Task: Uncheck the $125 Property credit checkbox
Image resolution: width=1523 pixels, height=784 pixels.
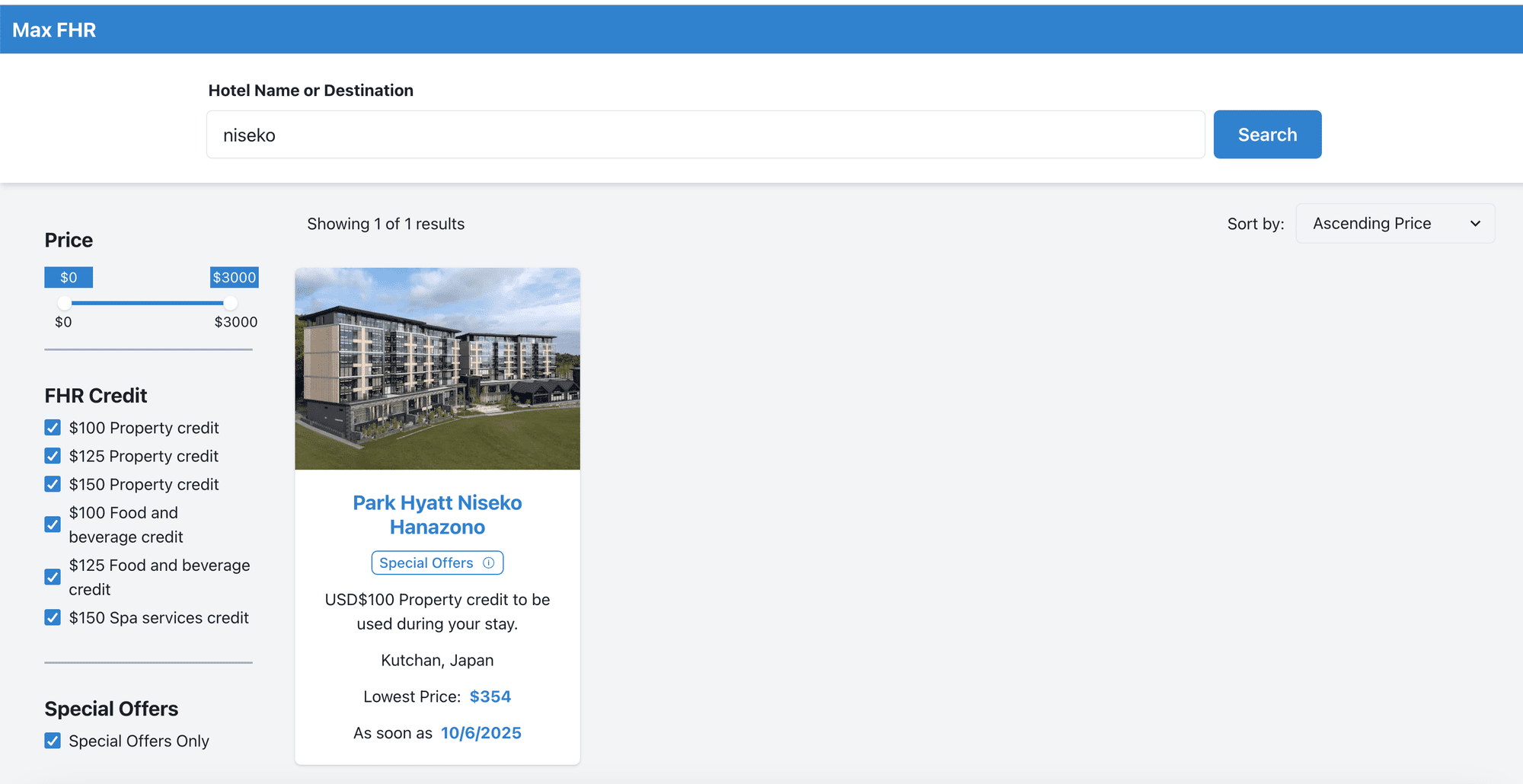Action: tap(53, 456)
